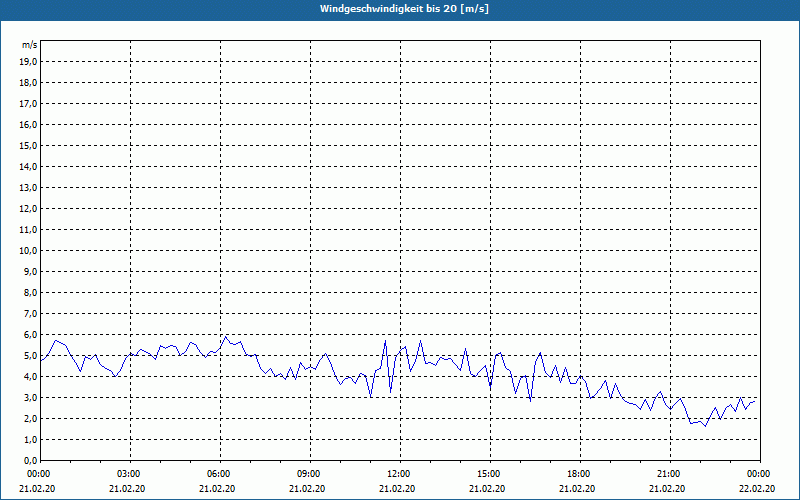This screenshot has width=800, height=500.
Task: Click the 03:00 time label
Action: point(130,474)
